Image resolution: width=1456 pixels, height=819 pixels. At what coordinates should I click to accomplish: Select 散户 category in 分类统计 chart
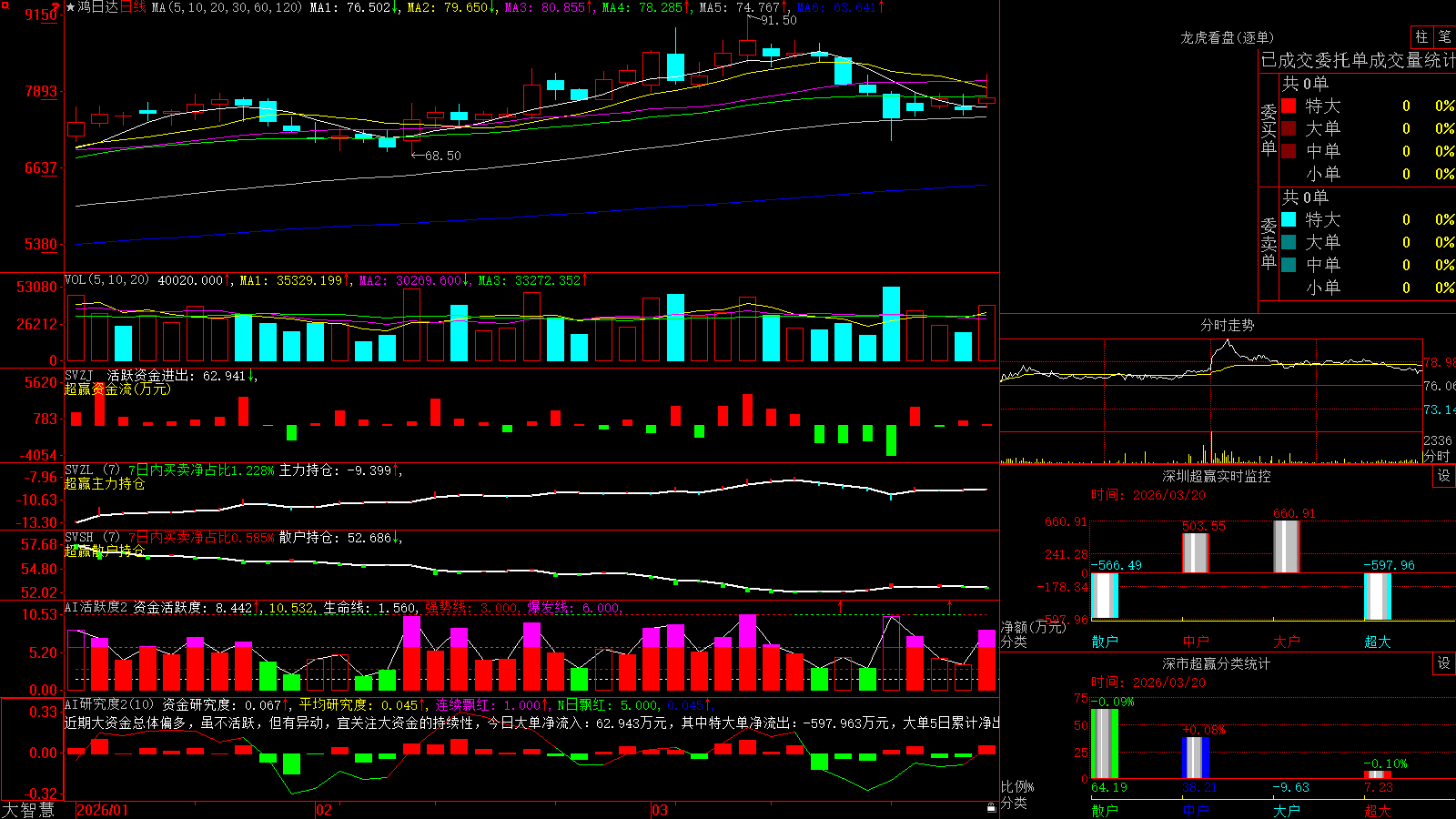(1105, 810)
